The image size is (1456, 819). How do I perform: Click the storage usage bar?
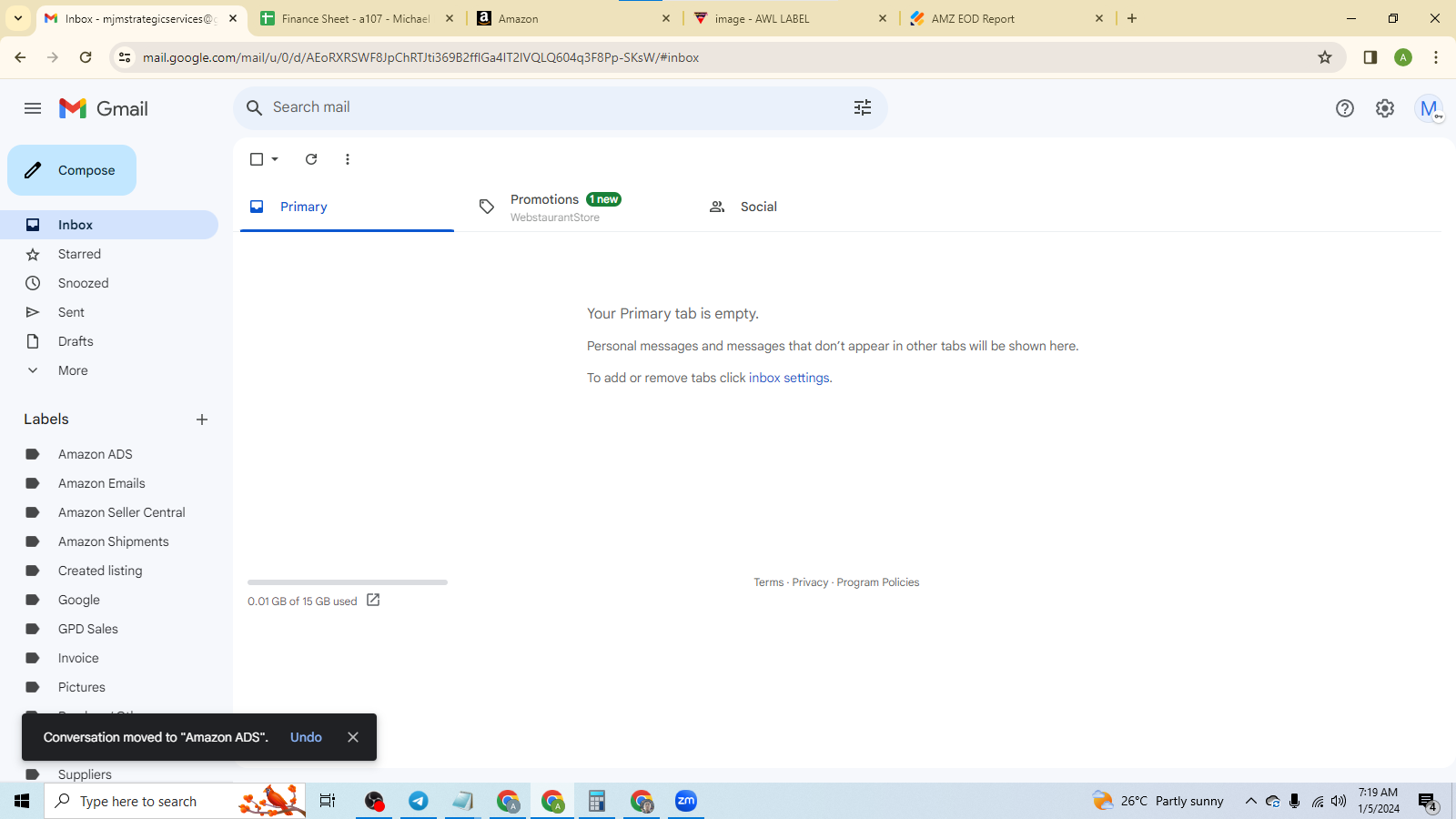[348, 582]
